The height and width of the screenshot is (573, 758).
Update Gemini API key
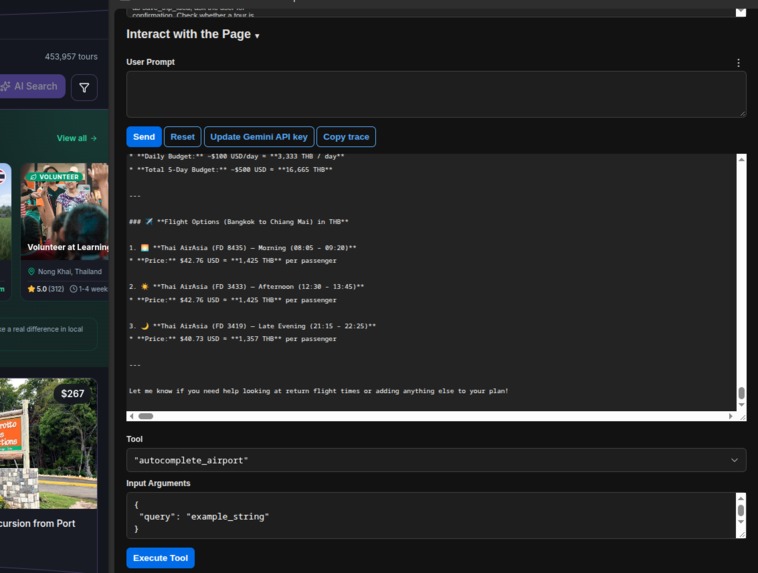tap(259, 137)
